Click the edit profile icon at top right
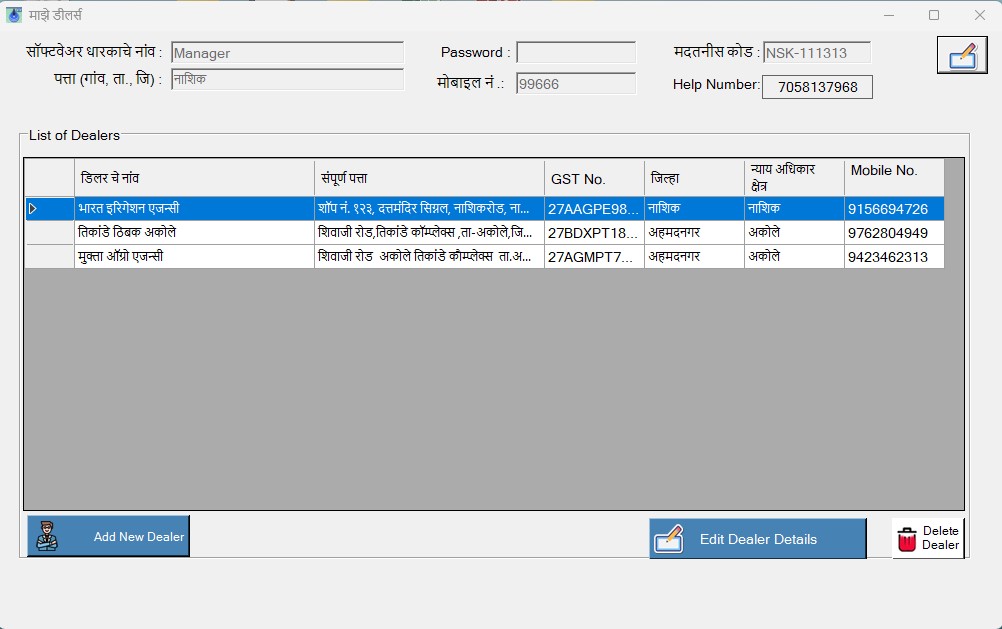The image size is (1002, 629). pos(961,55)
